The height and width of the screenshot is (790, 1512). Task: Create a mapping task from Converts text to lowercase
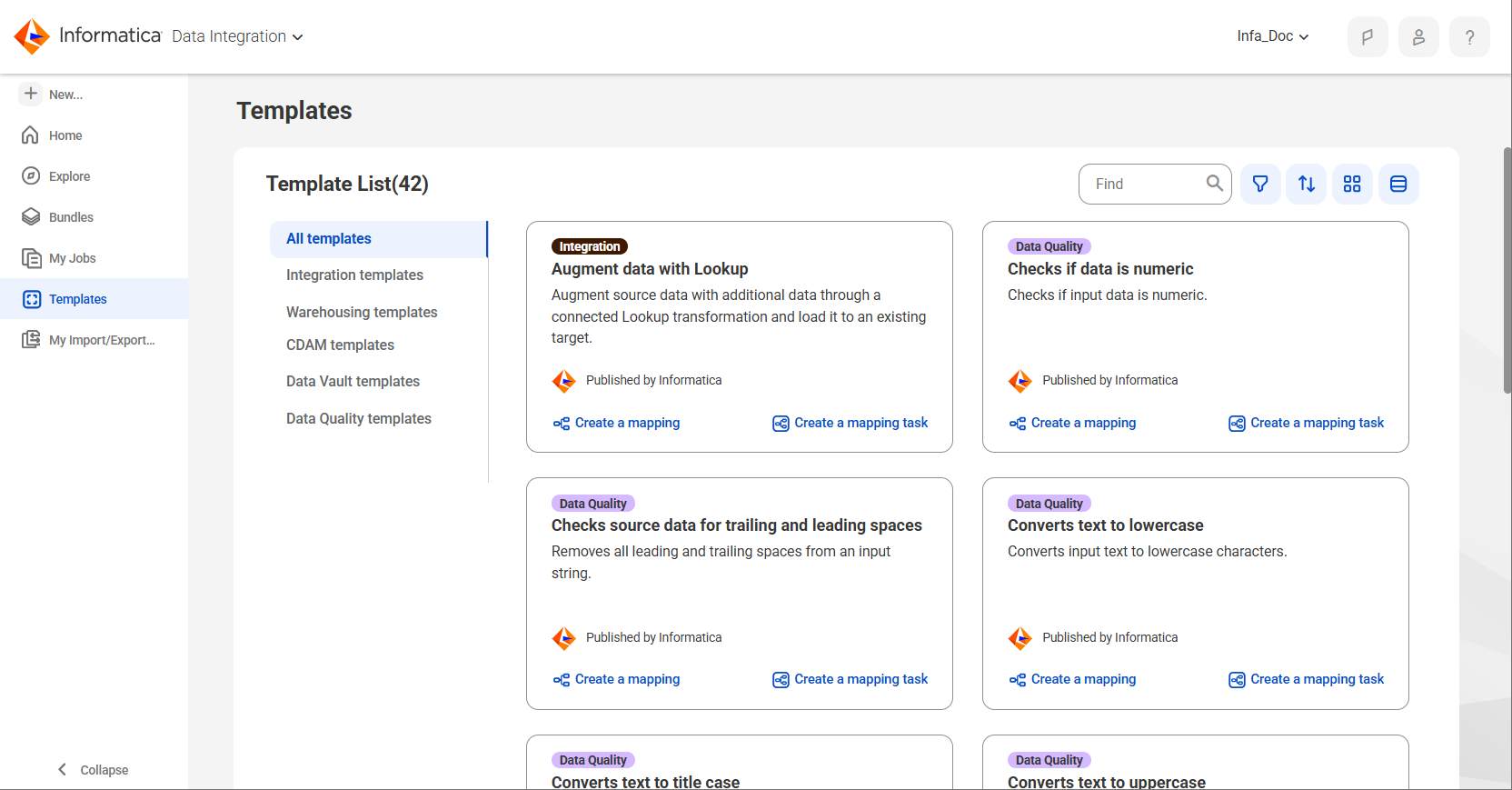(x=1307, y=679)
